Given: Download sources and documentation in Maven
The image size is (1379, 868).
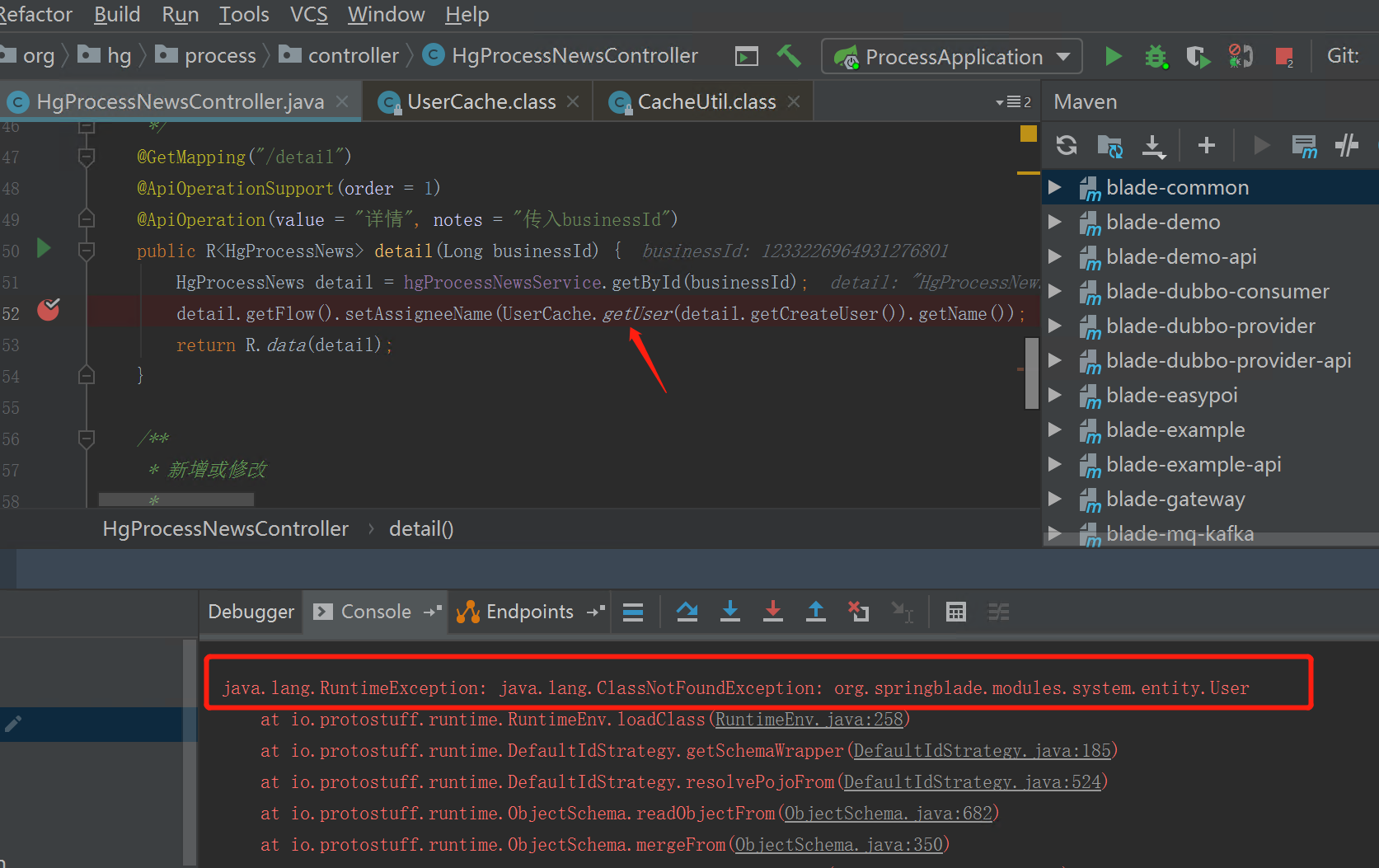Looking at the screenshot, I should 1153,146.
